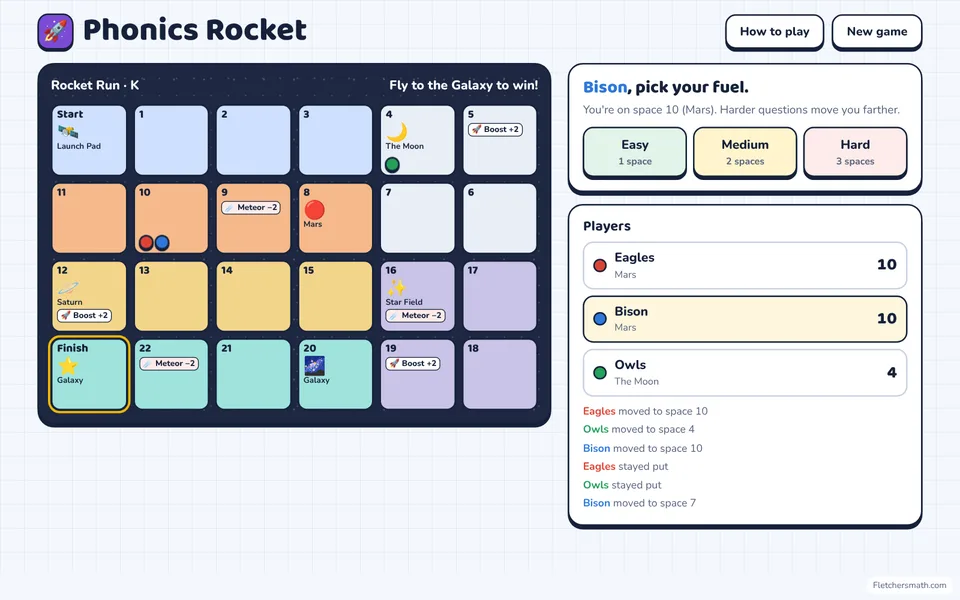Click the Boost +2 badge on space 5

tap(495, 129)
